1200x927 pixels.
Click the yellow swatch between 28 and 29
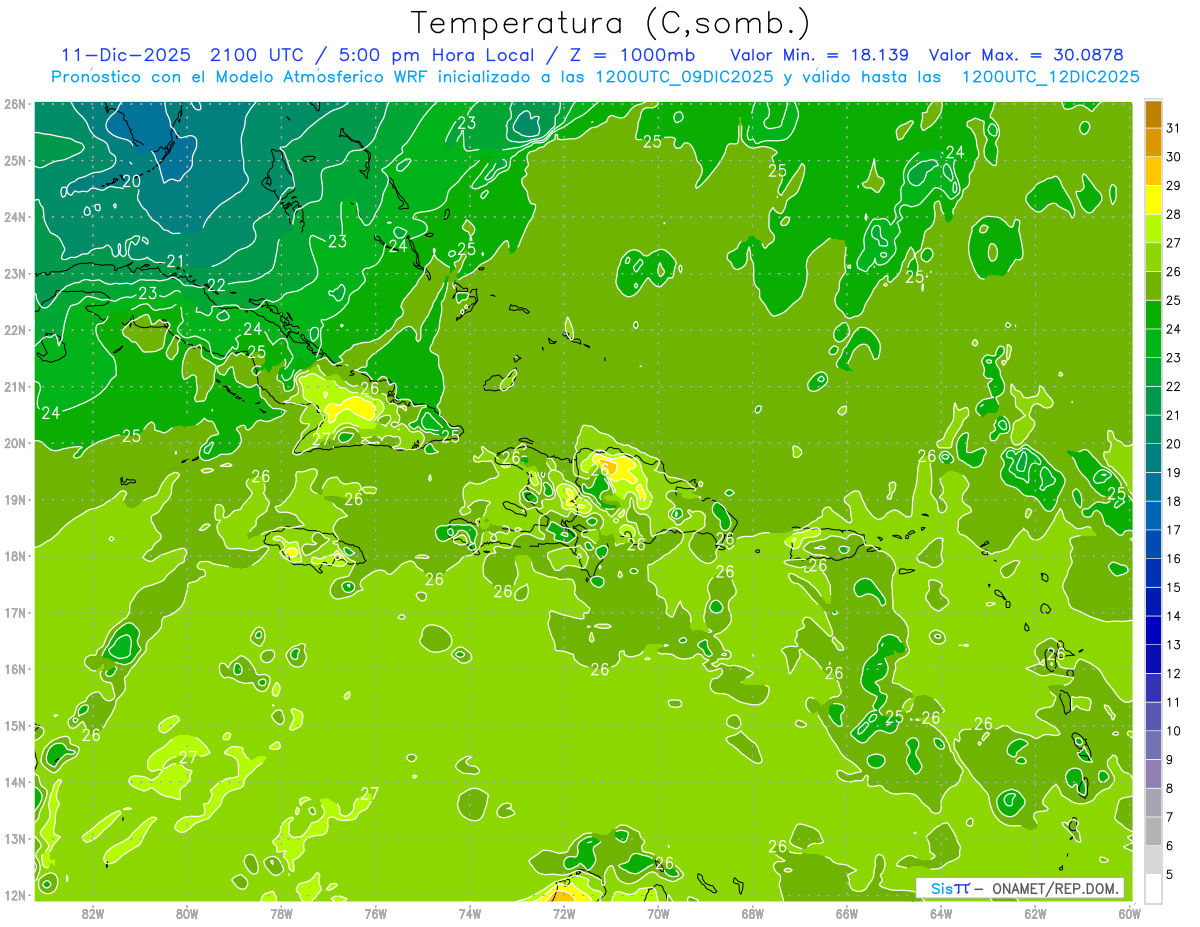point(1153,200)
